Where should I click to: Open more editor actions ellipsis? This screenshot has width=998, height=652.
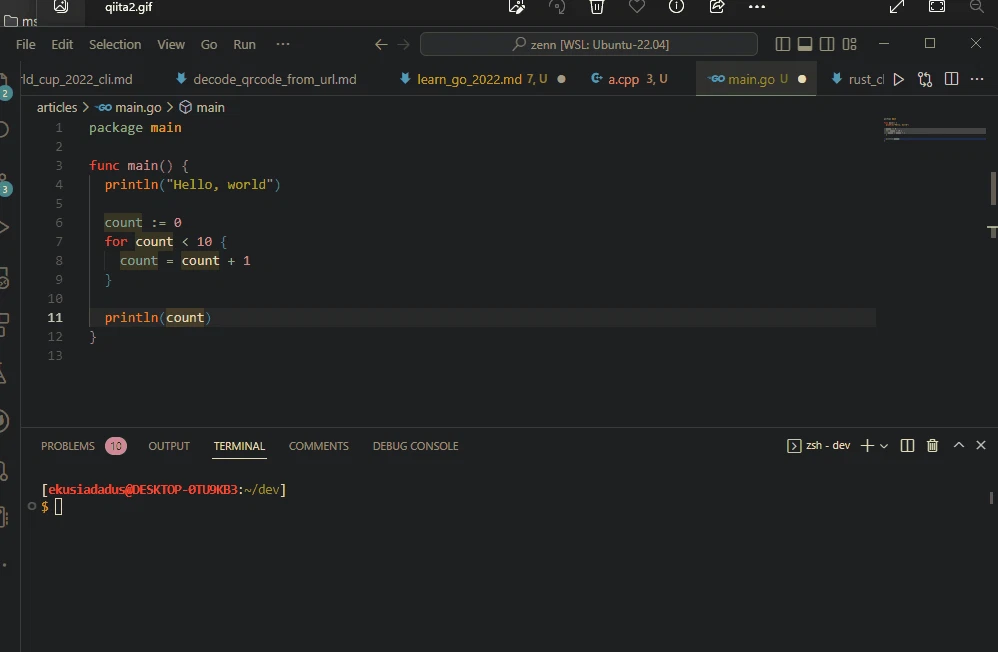tap(977, 79)
